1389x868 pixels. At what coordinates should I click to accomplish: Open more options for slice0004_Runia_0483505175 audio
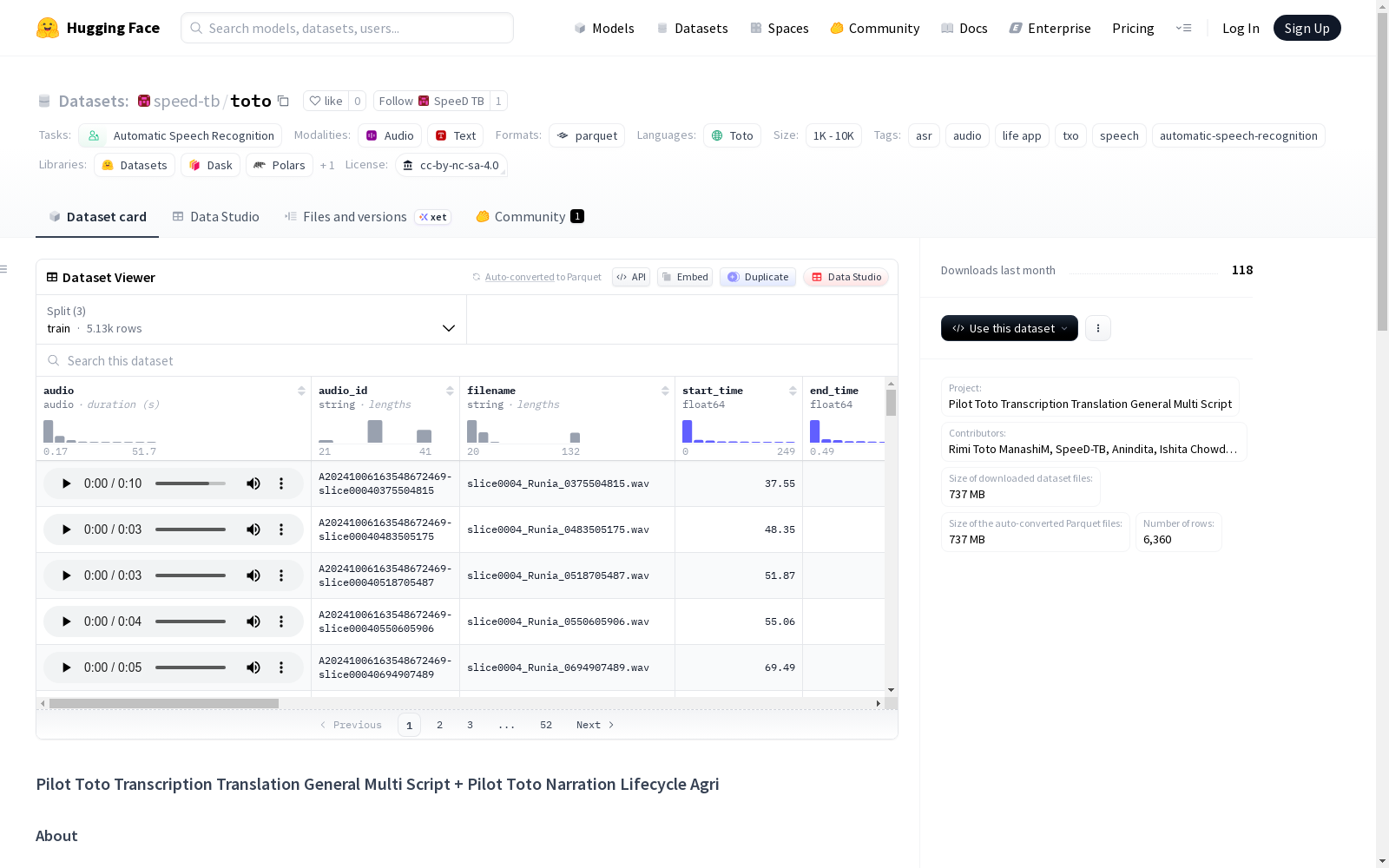281,529
